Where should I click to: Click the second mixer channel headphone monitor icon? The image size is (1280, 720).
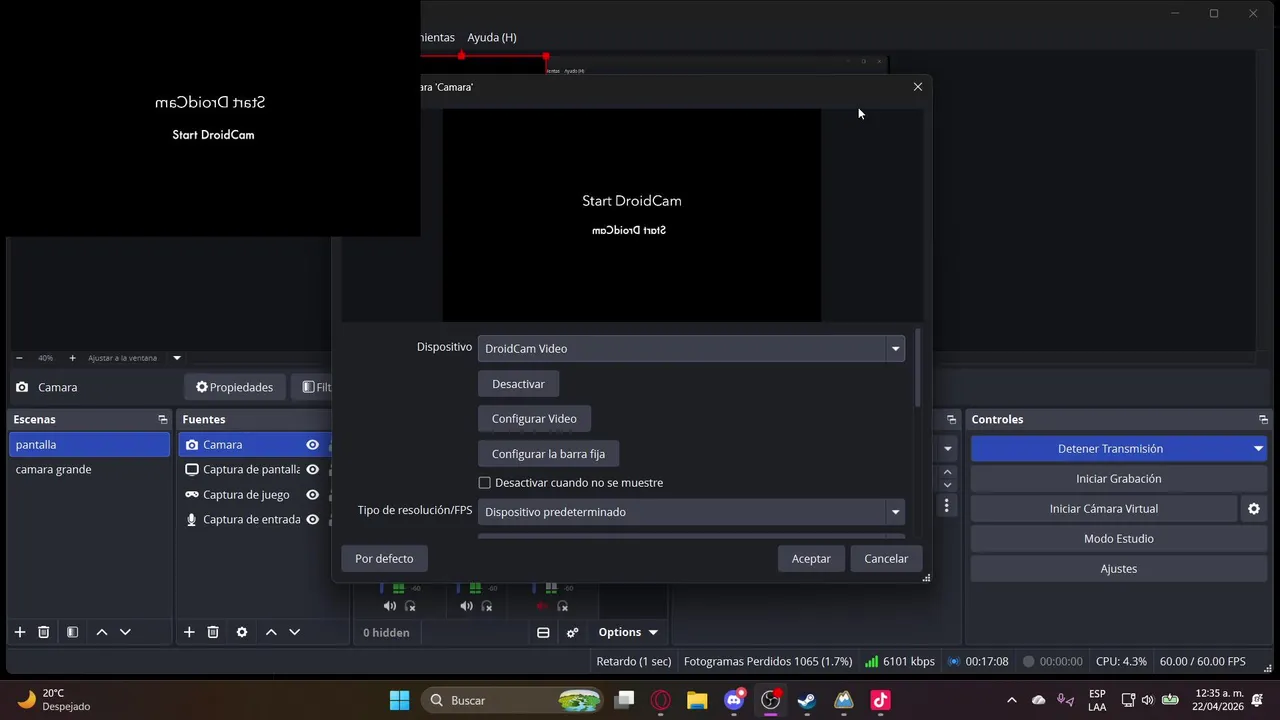(487, 606)
